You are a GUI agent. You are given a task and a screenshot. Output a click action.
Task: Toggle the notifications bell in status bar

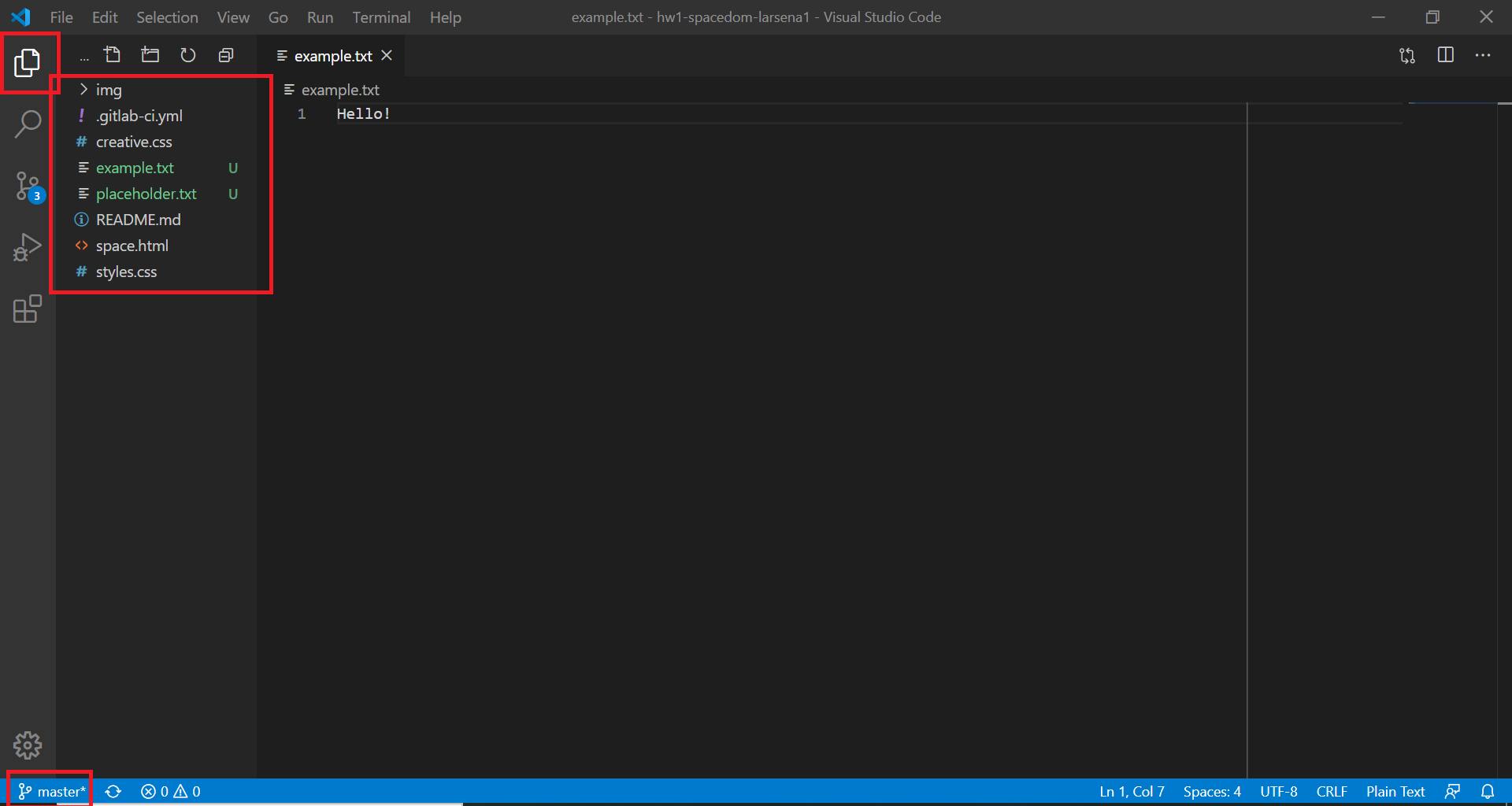click(x=1488, y=791)
